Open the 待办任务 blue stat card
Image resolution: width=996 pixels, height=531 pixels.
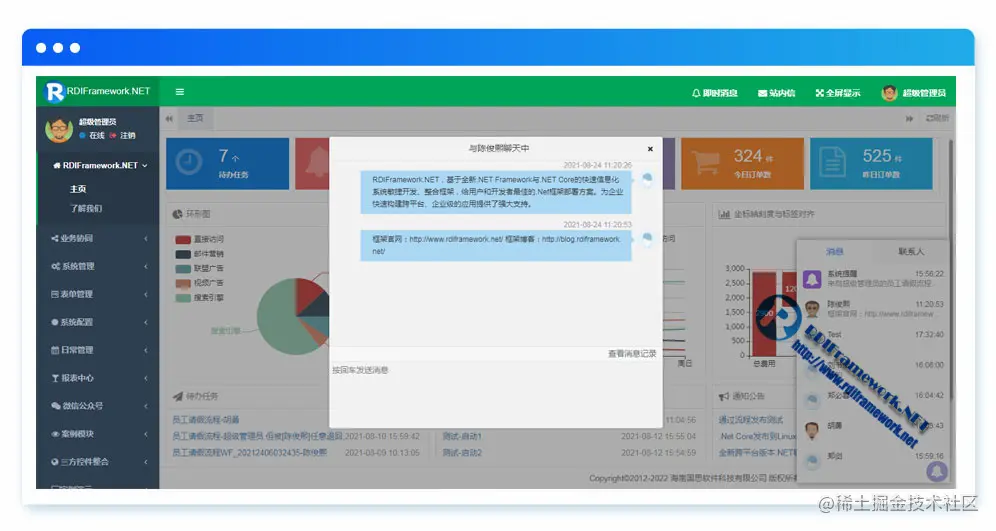coord(227,163)
